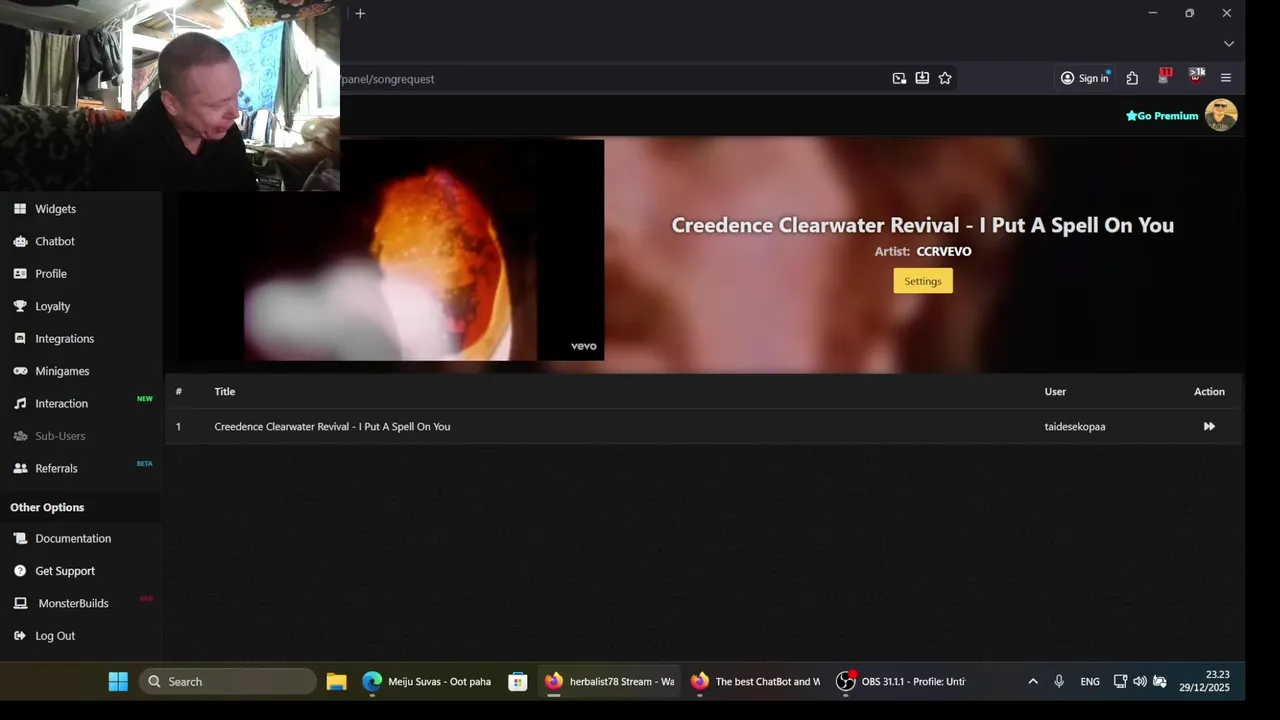Open the Loyalty section
1280x720 pixels.
click(x=53, y=306)
